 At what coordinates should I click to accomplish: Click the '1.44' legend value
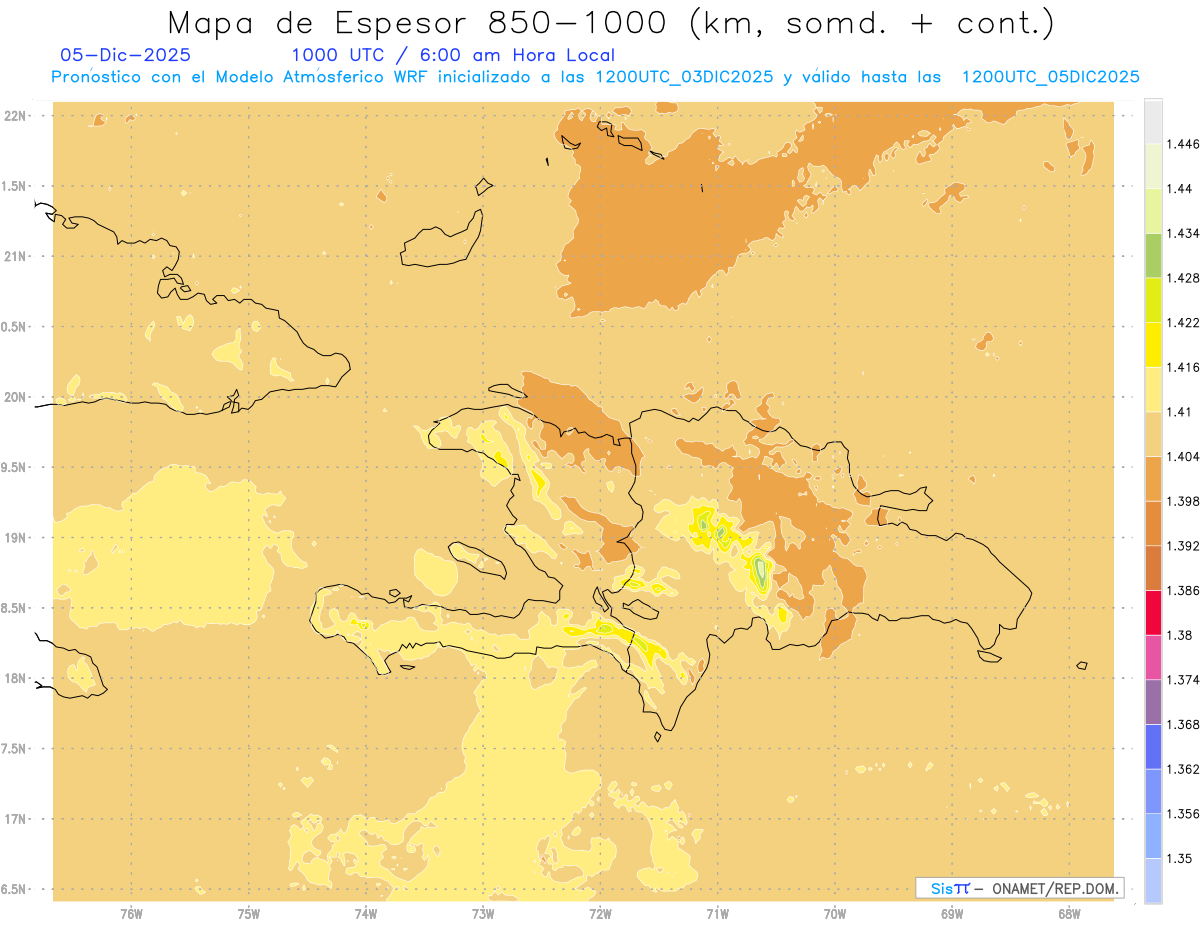coord(1181,189)
